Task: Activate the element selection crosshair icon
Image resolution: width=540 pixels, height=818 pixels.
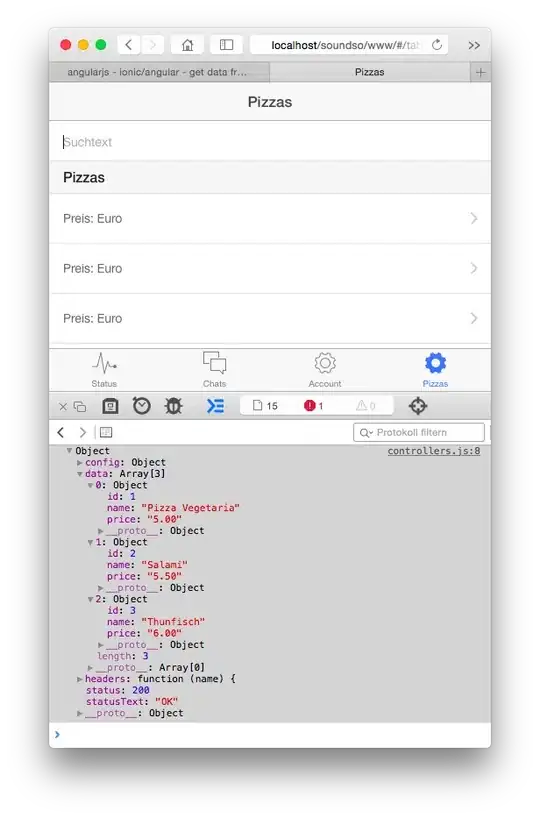Action: click(x=418, y=406)
